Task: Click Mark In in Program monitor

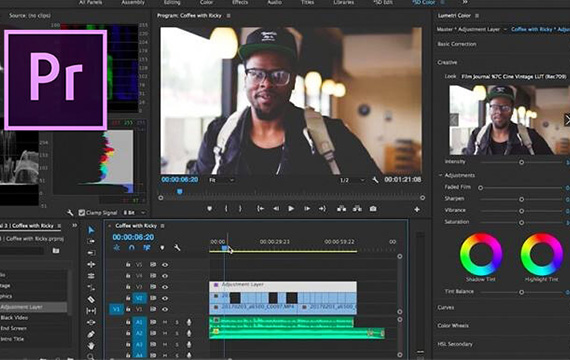Action: (226, 209)
